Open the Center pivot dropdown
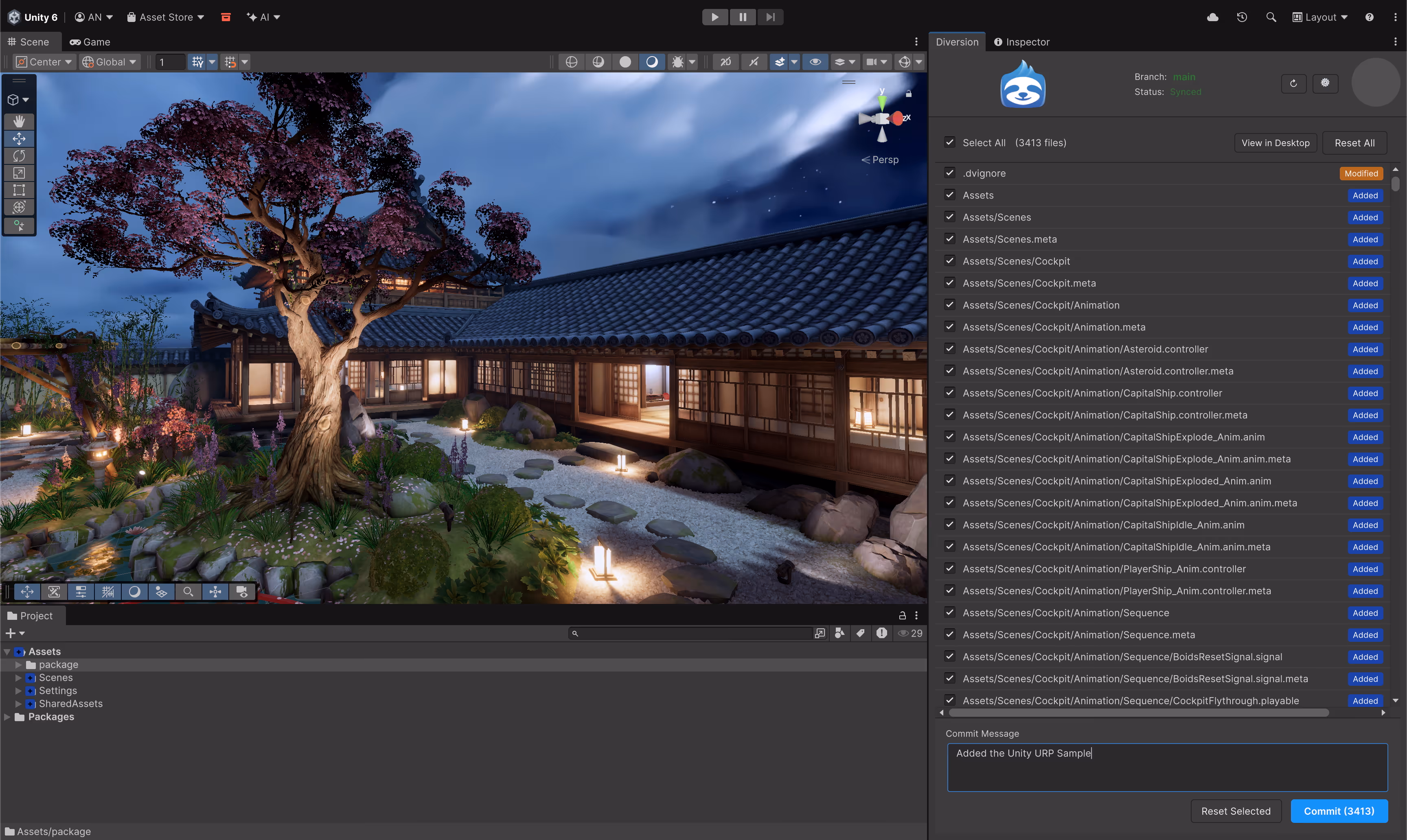 [x=44, y=62]
